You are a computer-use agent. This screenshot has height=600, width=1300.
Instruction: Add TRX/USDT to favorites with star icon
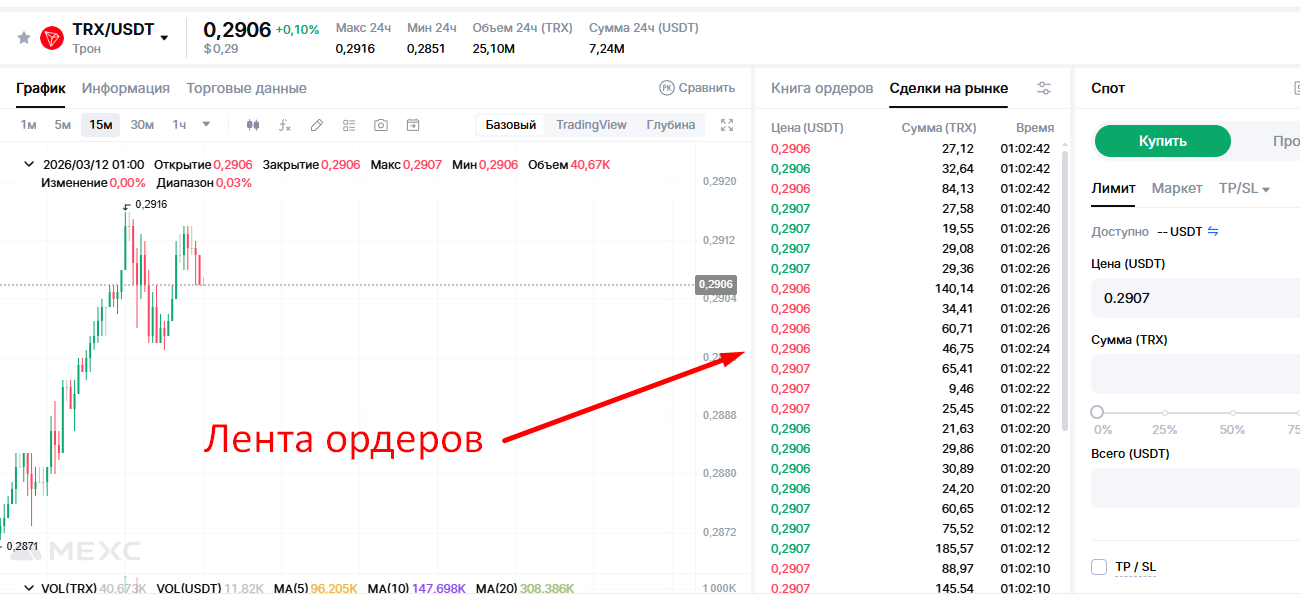click(24, 38)
